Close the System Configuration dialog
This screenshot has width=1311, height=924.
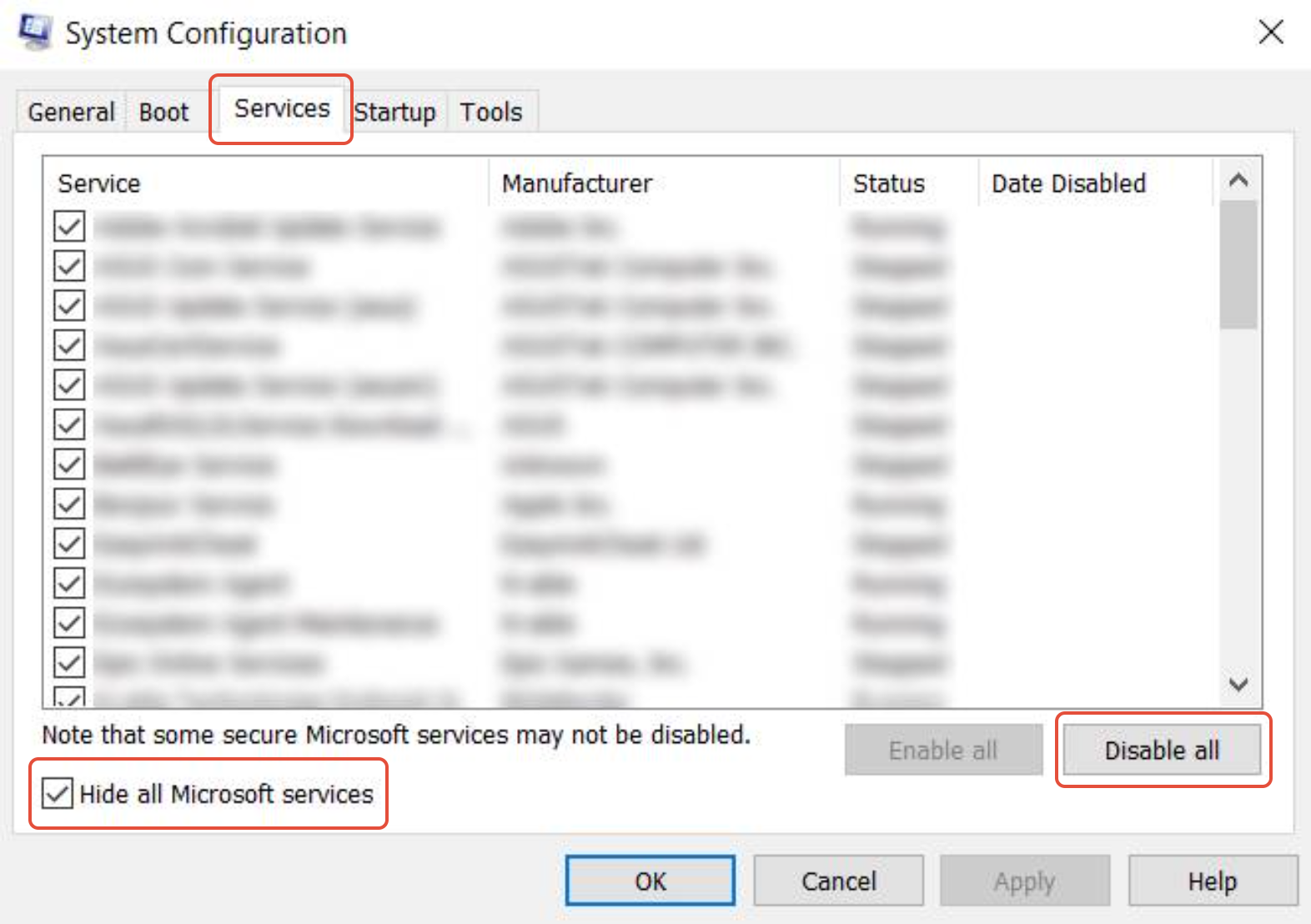coord(1270,33)
